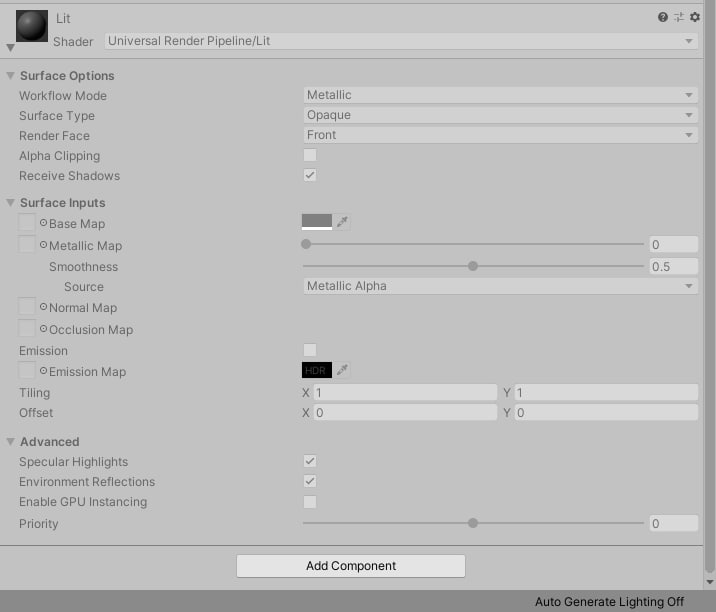Collapse the Lit material foldout arrow
716x612 pixels.
click(11, 47)
